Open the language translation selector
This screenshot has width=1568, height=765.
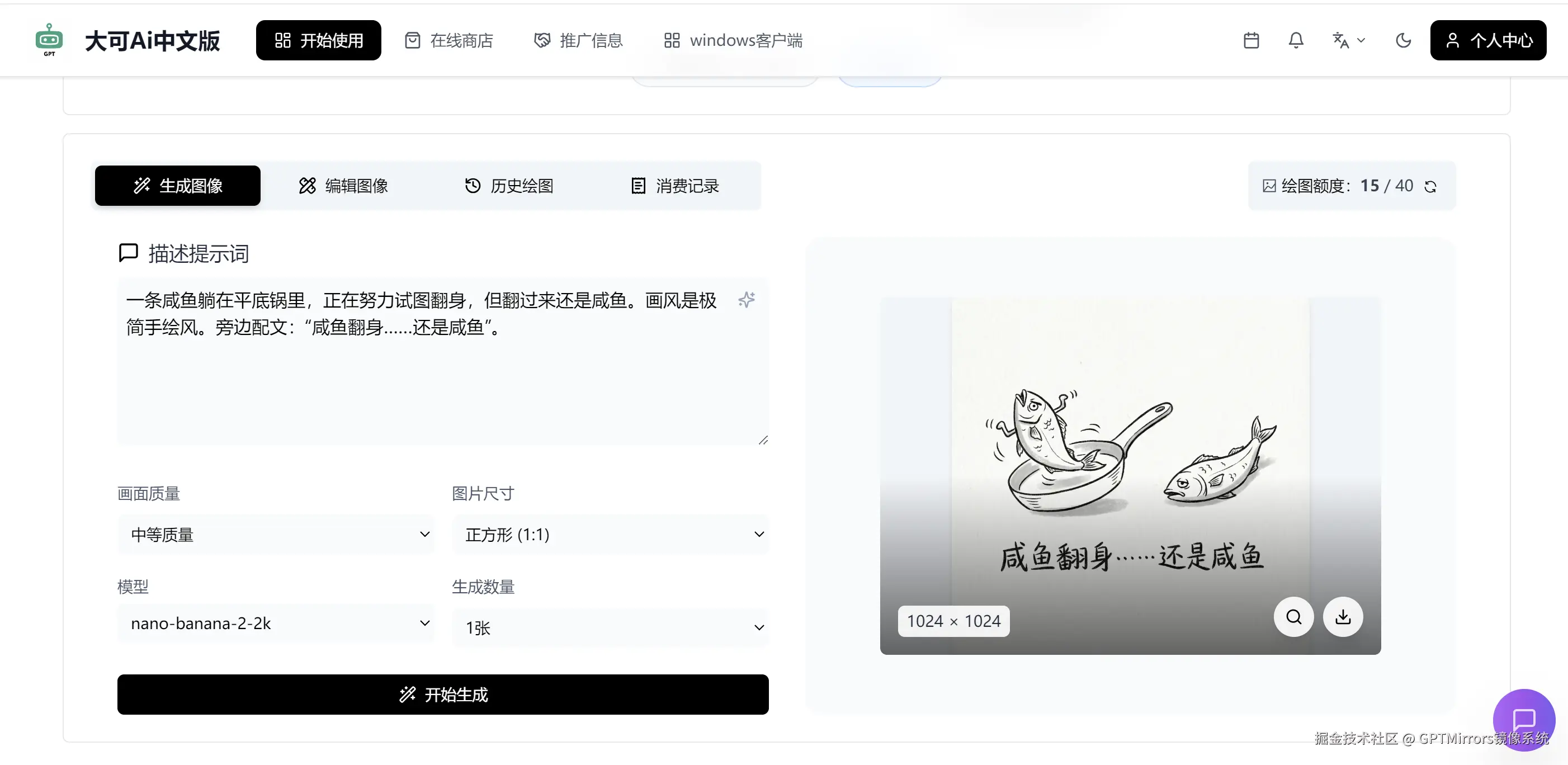(x=1348, y=41)
